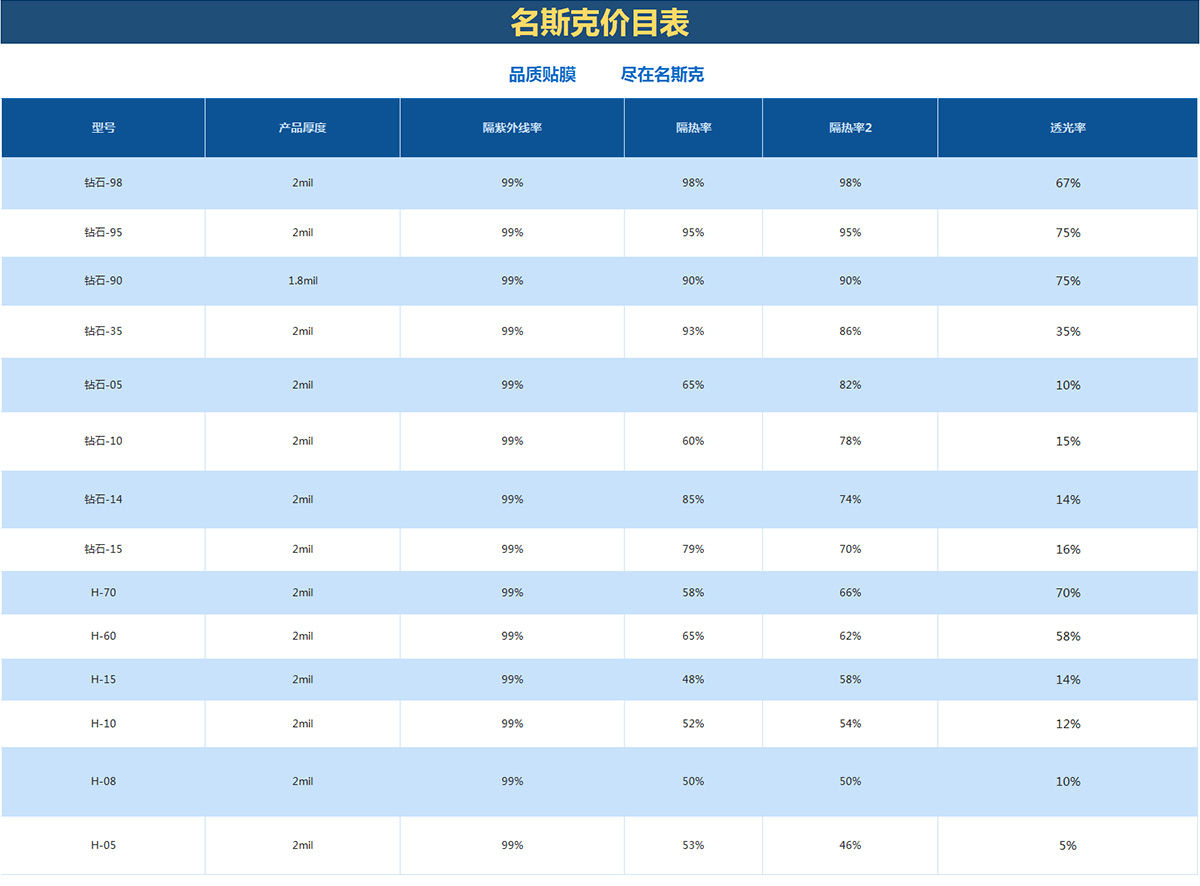Click the 48% 隔热率 value
The image size is (1200, 886).
coord(693,680)
